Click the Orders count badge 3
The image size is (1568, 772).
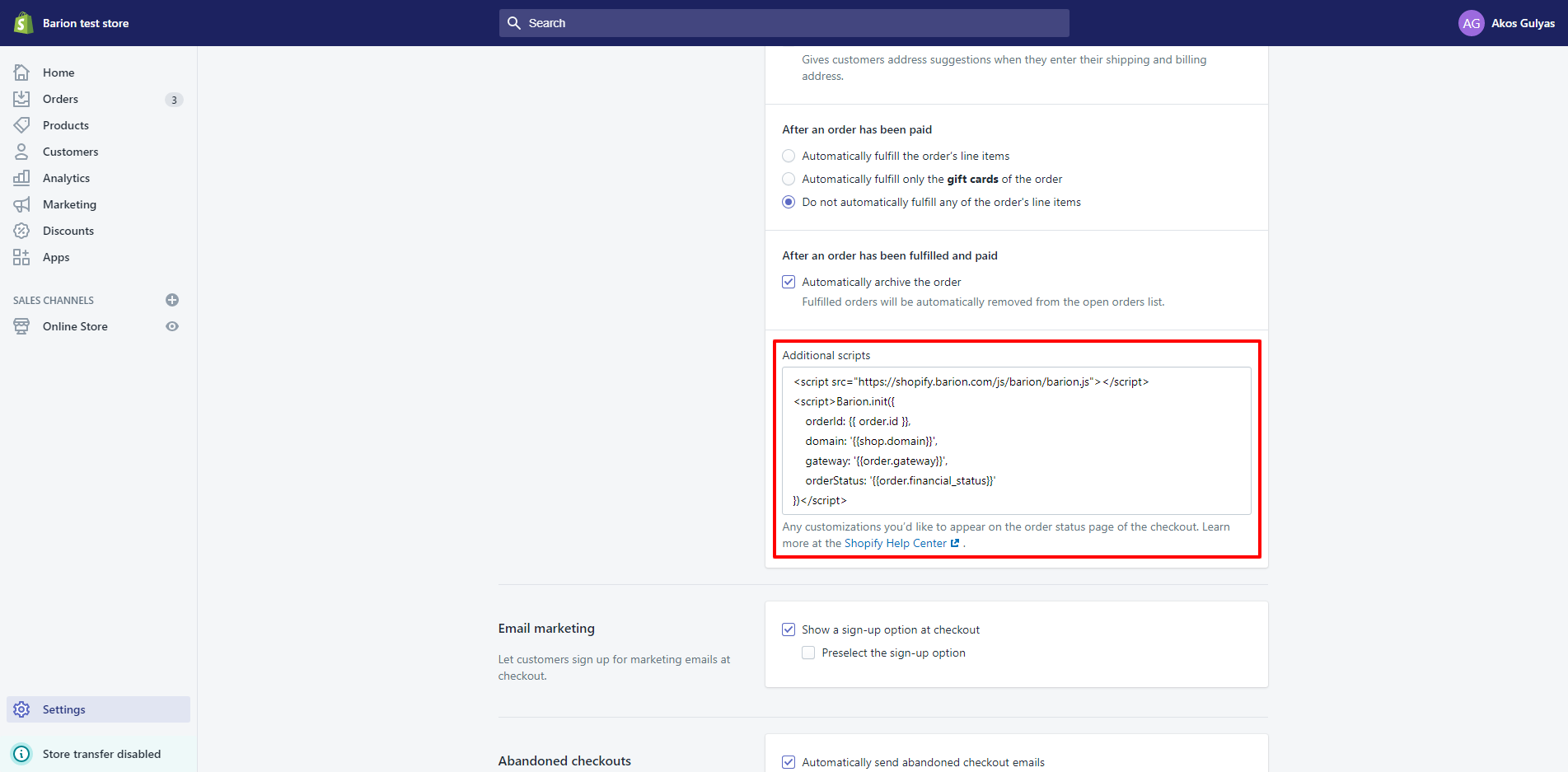point(174,100)
